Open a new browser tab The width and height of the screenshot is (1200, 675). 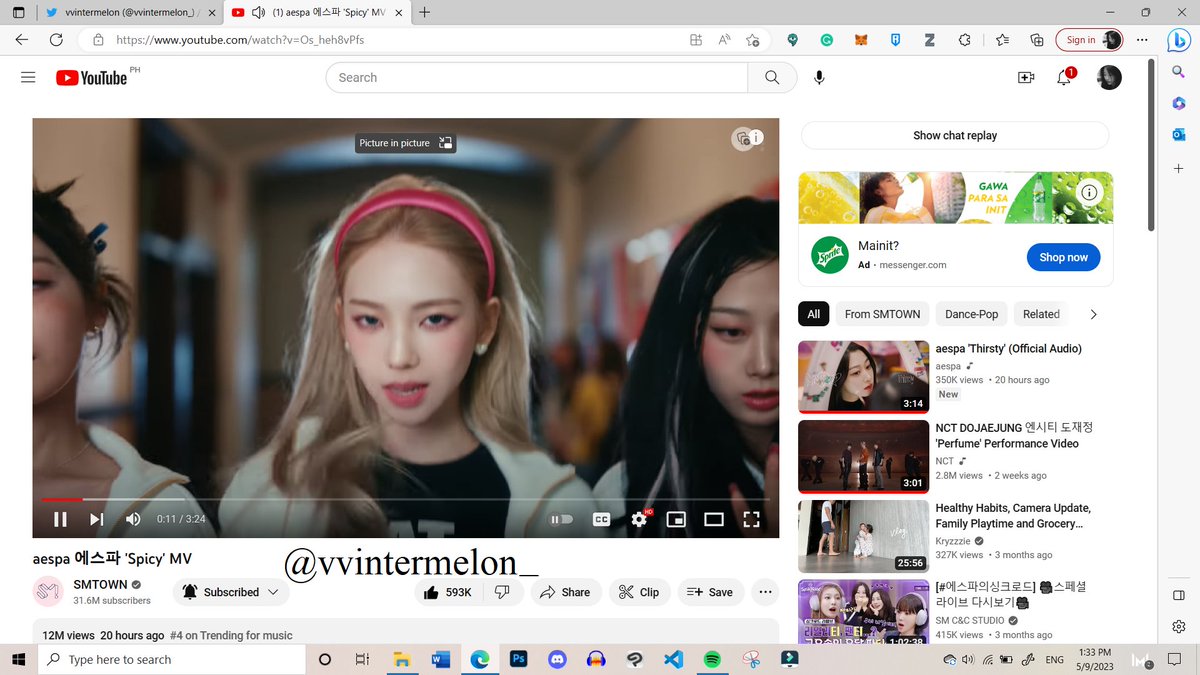pyautogui.click(x=425, y=12)
